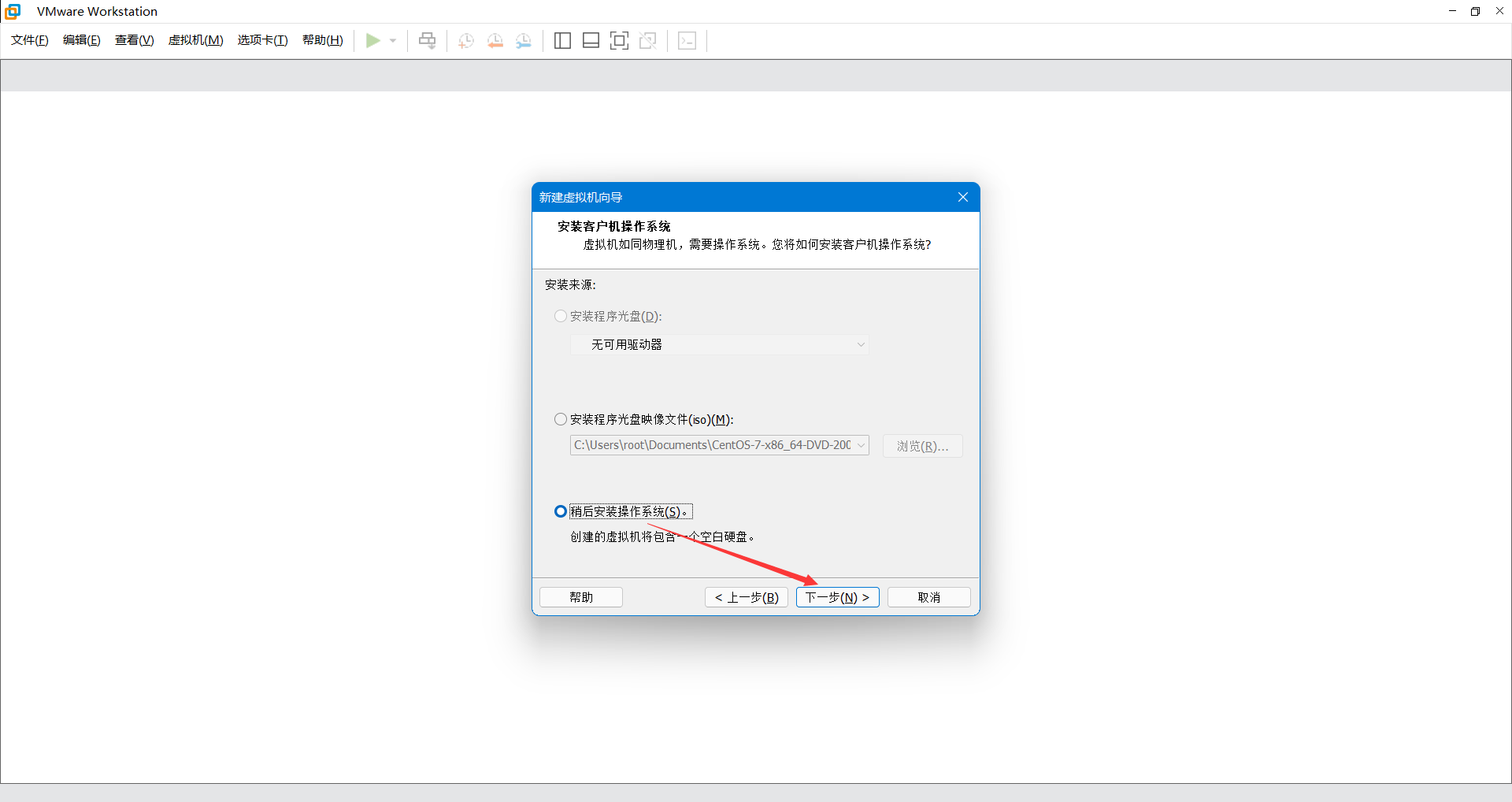Open the 文件(F) menu
The image size is (1512, 802).
(30, 40)
